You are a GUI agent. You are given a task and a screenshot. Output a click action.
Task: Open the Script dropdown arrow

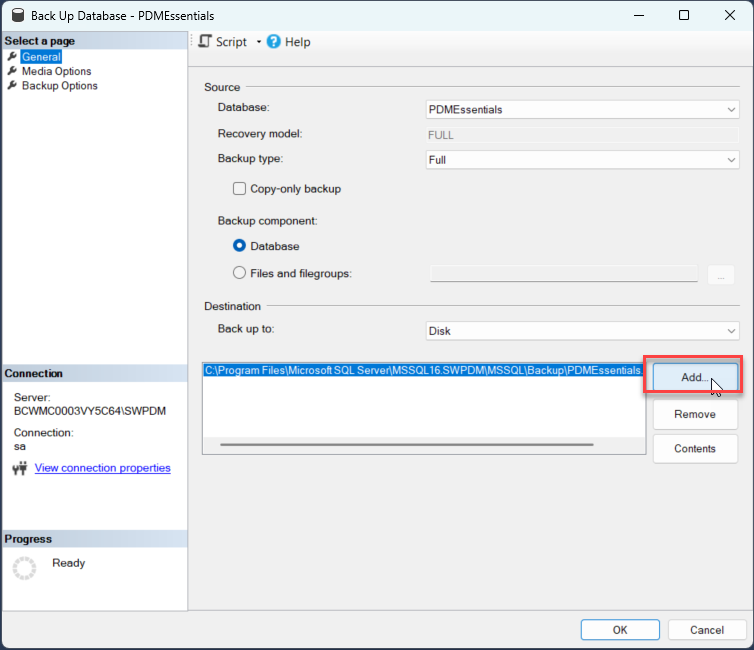point(259,42)
